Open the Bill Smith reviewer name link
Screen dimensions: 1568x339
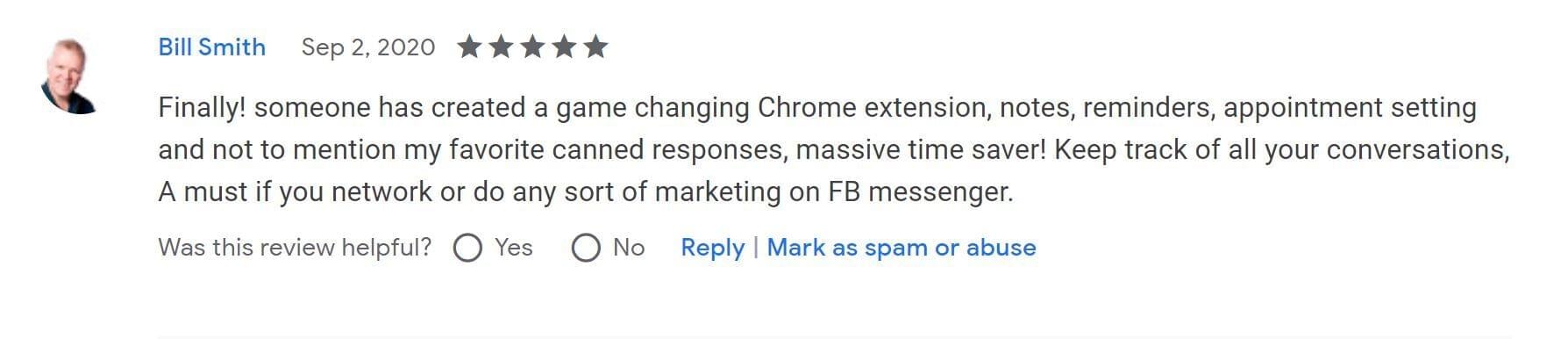click(x=211, y=47)
